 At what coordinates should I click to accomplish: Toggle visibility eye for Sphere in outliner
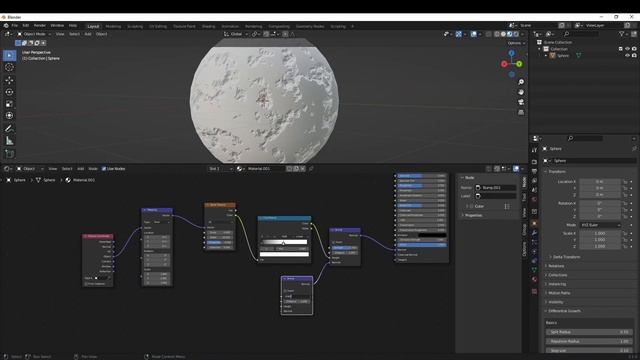tap(627, 56)
